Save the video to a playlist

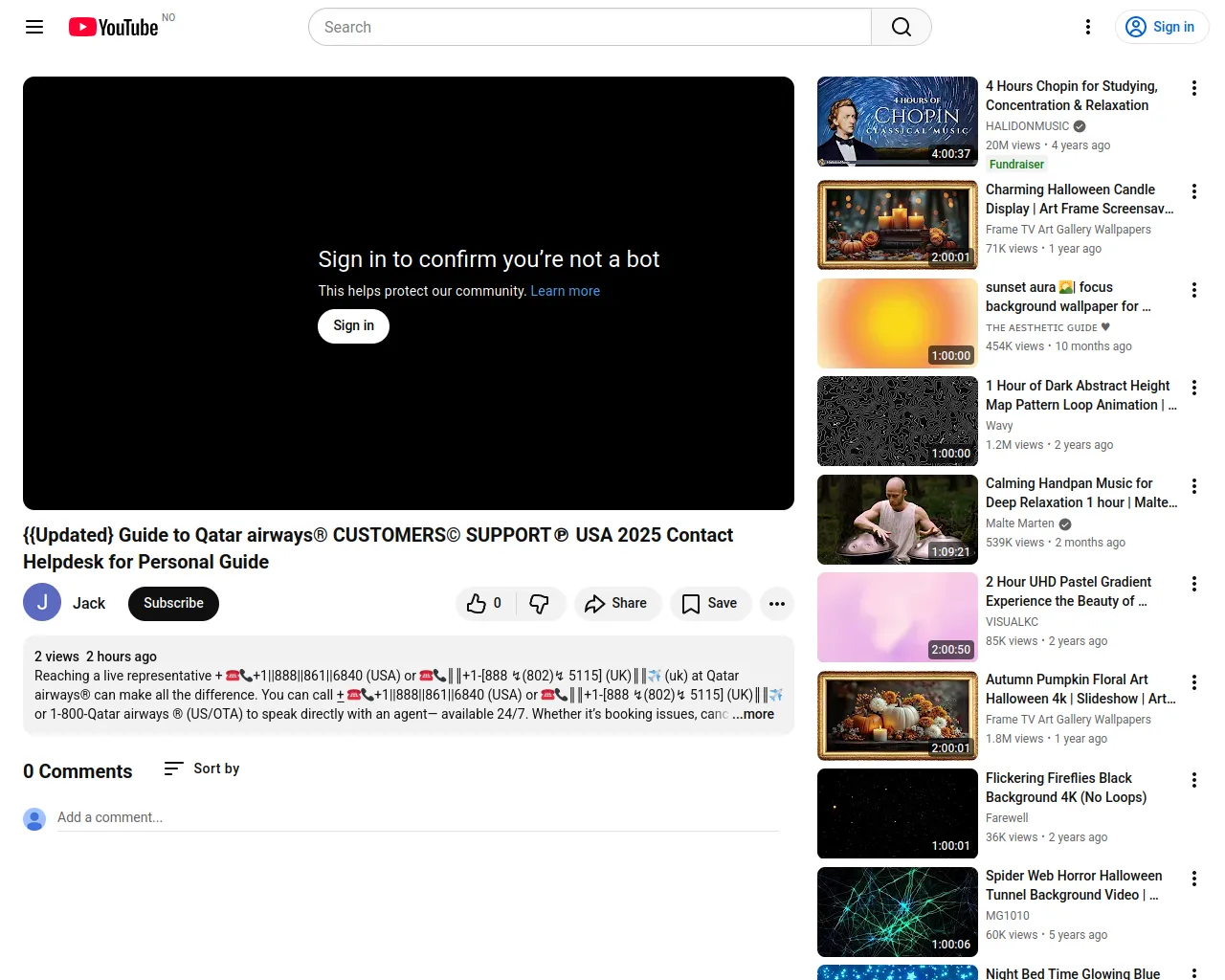coord(710,604)
